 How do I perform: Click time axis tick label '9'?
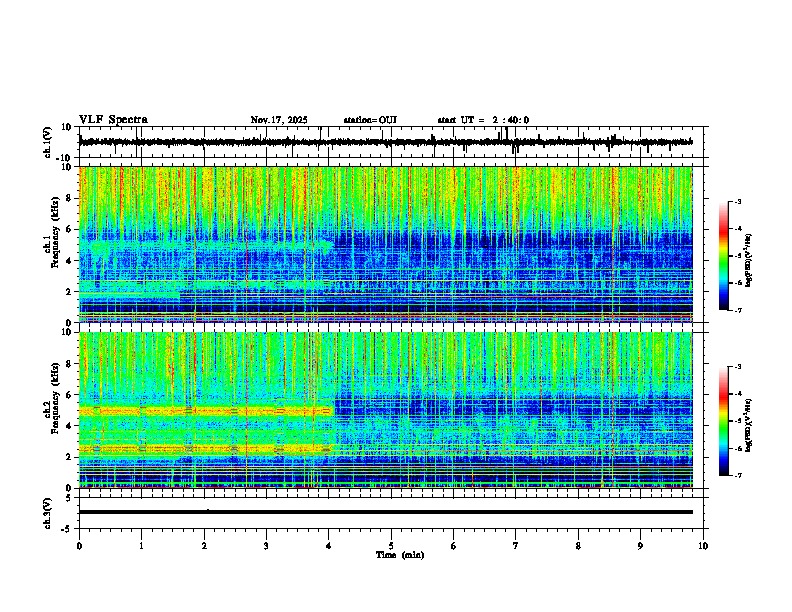coord(640,546)
